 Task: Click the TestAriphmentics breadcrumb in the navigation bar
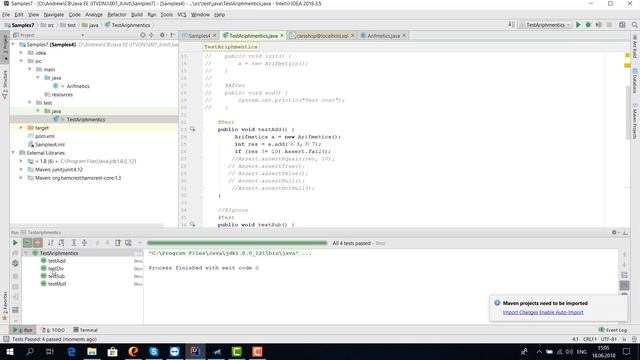click(127, 25)
